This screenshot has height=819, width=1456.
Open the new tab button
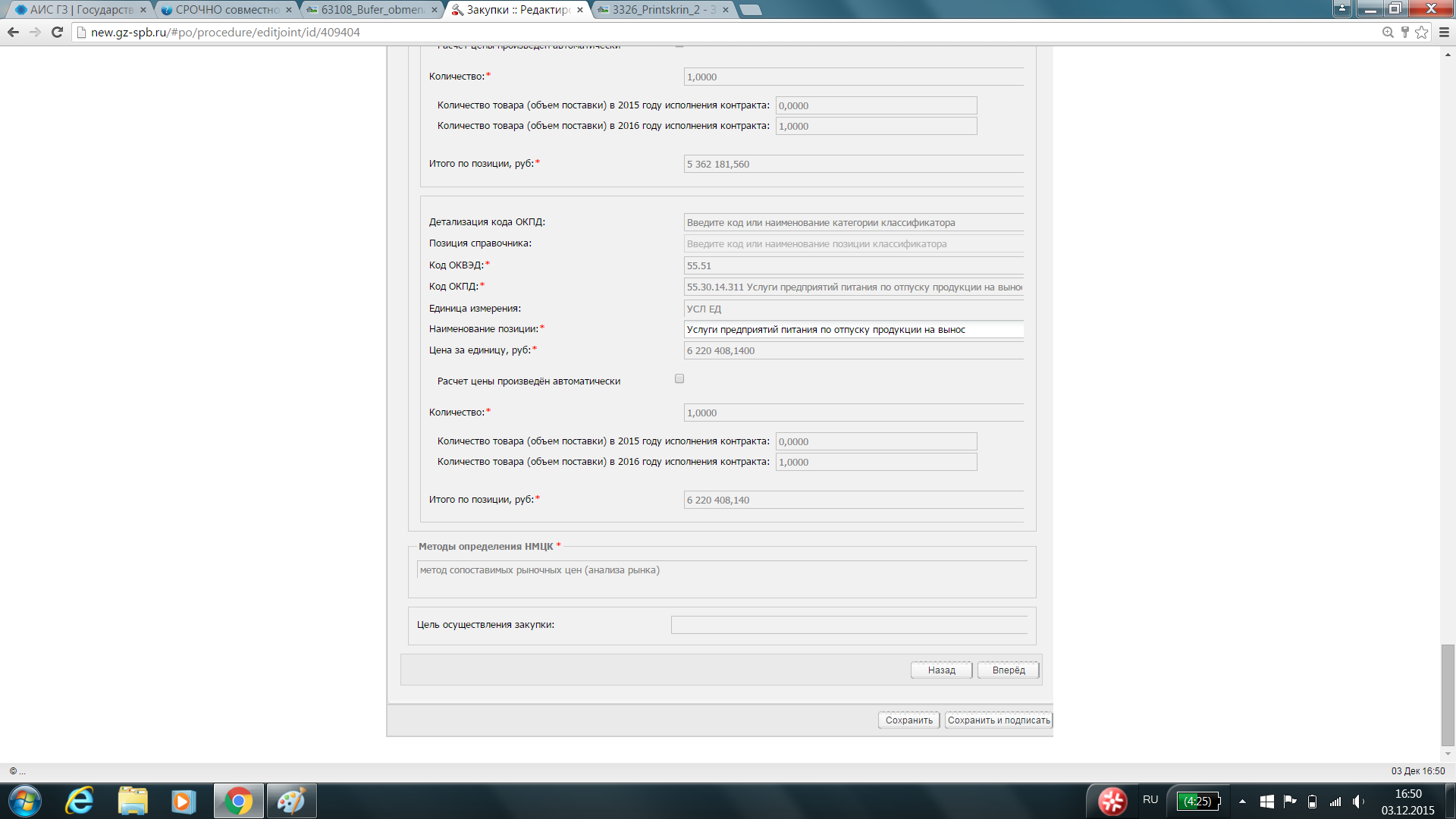tap(749, 10)
